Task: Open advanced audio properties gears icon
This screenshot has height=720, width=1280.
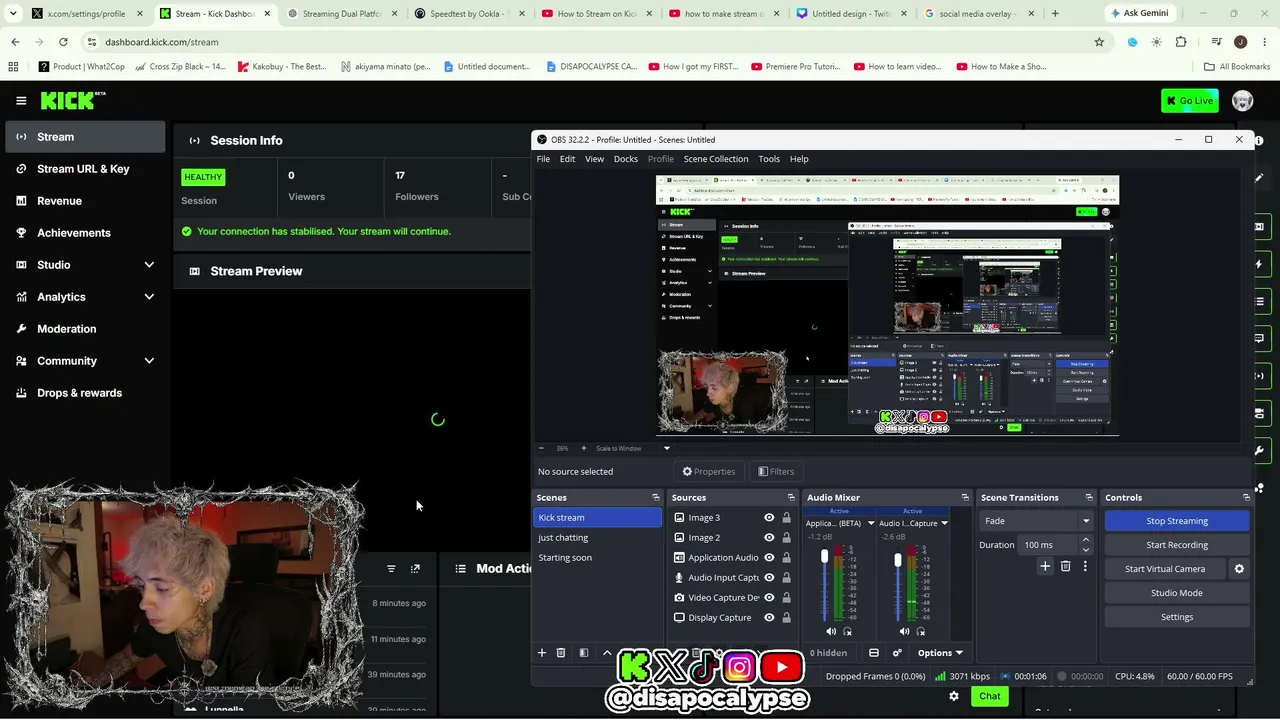Action: 897,653
